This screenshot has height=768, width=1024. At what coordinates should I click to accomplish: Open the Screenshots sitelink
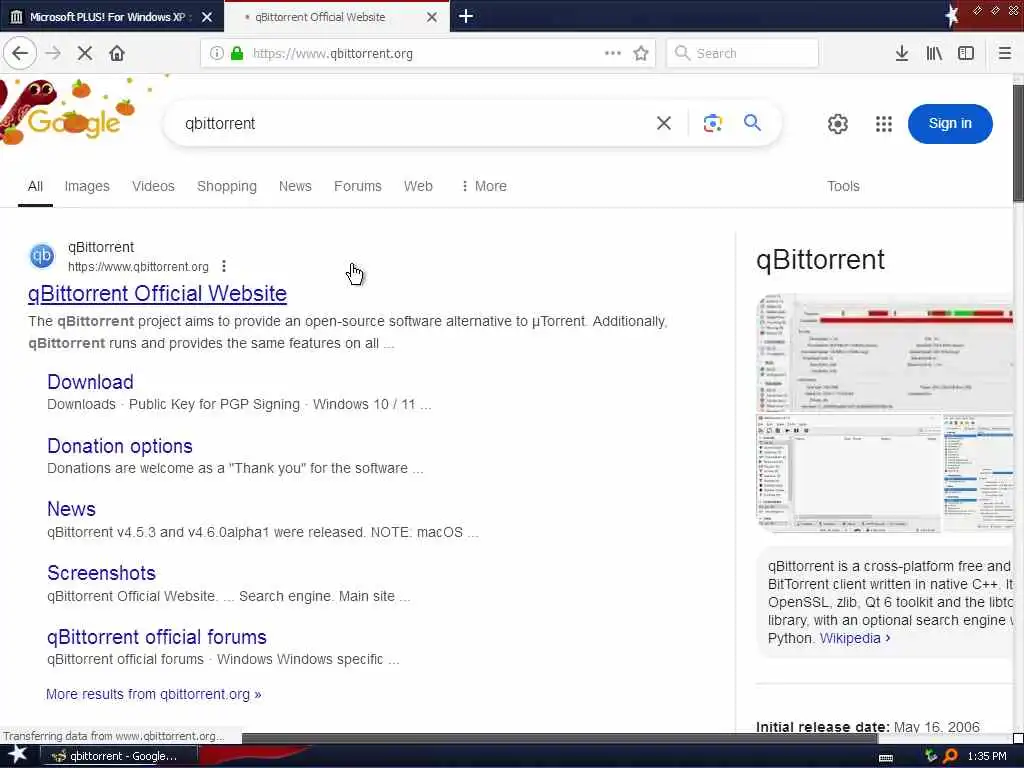point(101,573)
